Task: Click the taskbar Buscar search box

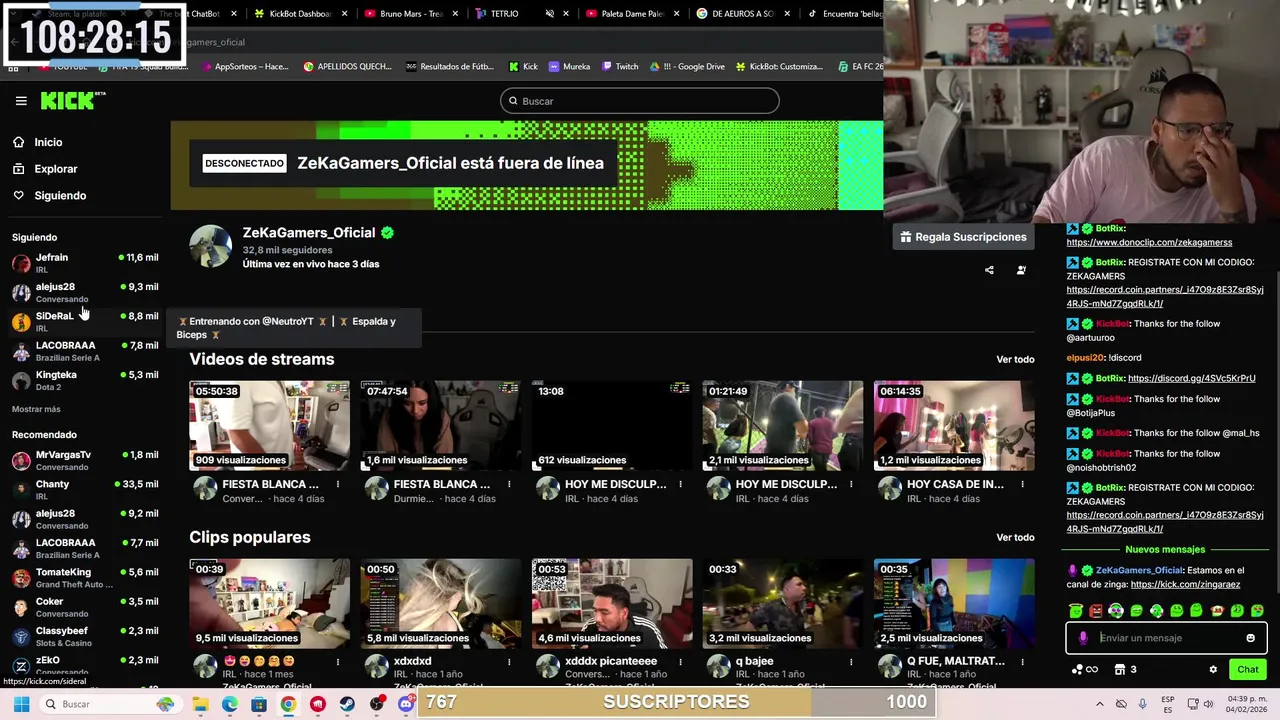Action: point(110,704)
